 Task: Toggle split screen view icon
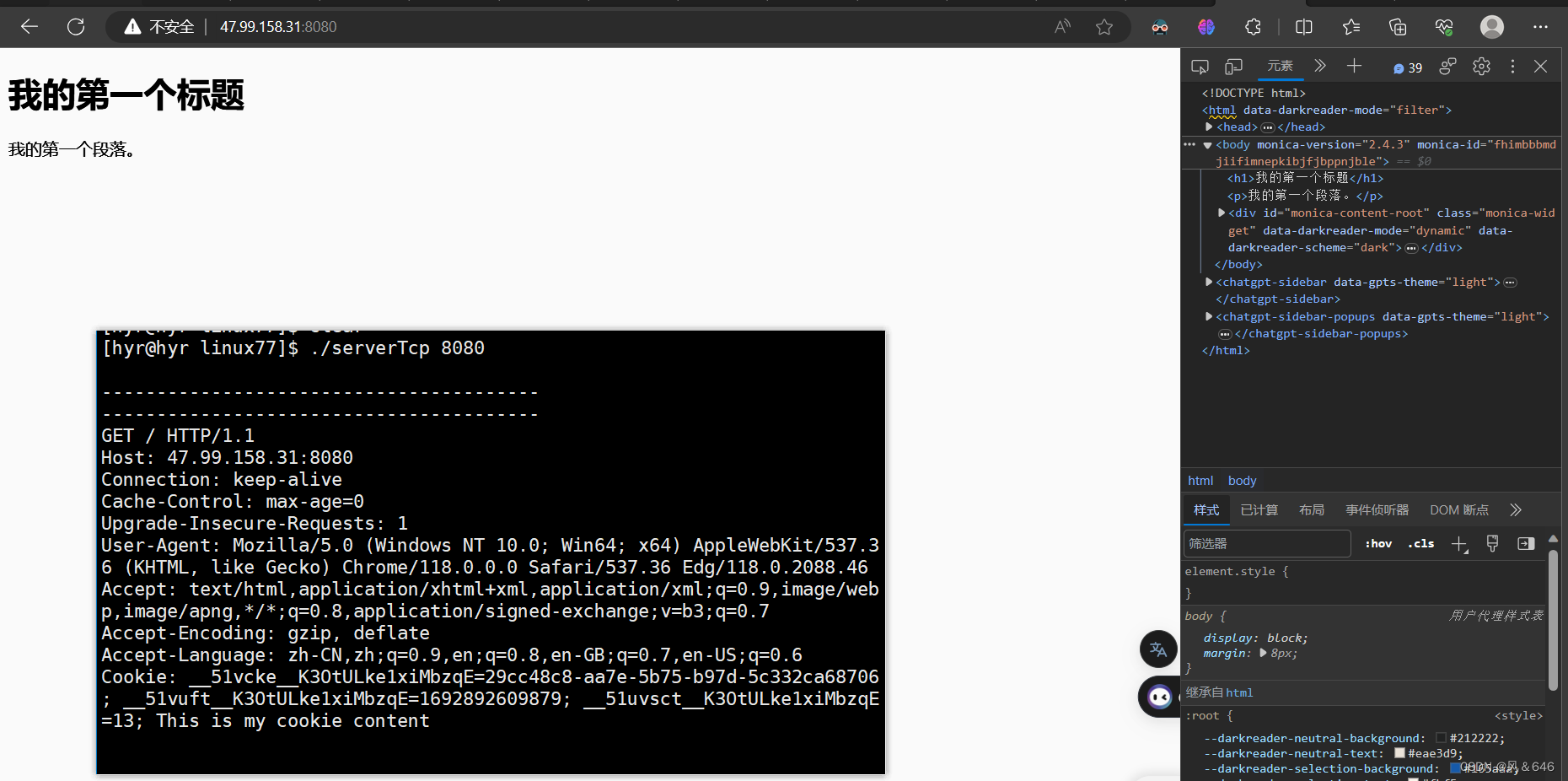click(1304, 27)
